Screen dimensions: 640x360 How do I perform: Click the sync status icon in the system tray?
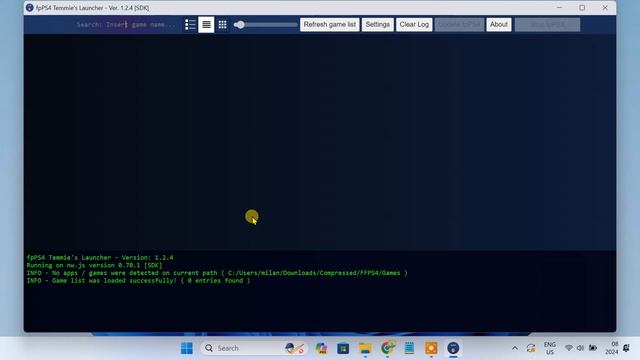tap(531, 348)
